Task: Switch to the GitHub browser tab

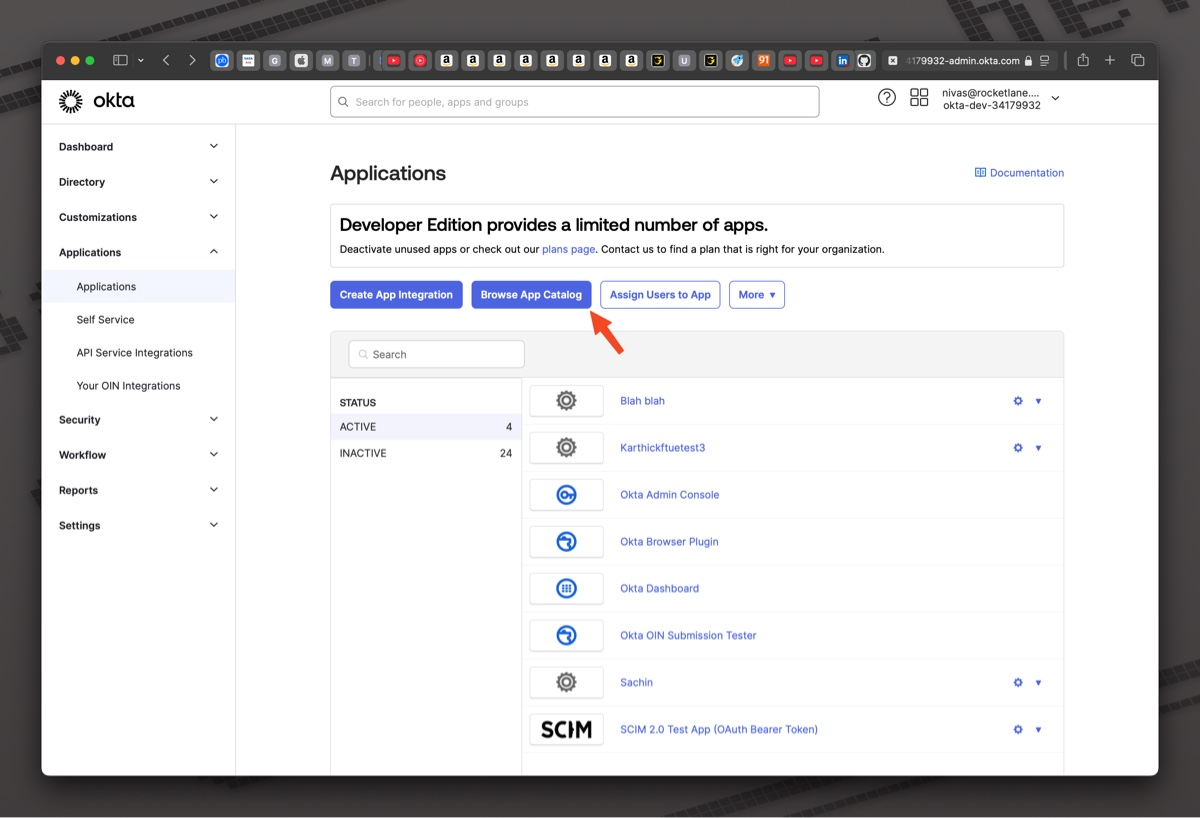Action: pyautogui.click(x=864, y=61)
